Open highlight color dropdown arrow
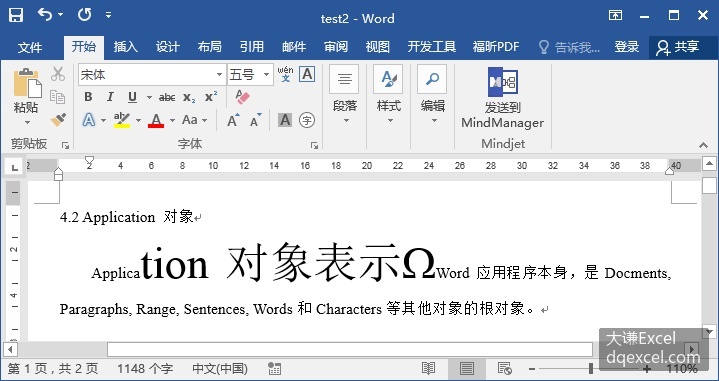 tap(138, 121)
